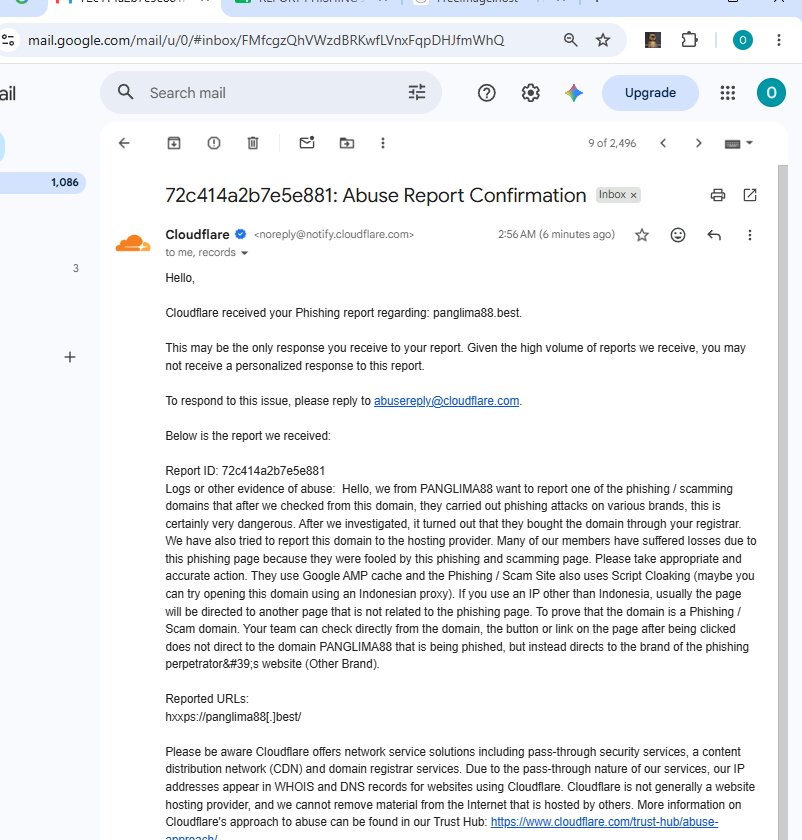Screen dimensions: 802x840
Task: Open more toolbar options above the subject
Action: click(383, 143)
